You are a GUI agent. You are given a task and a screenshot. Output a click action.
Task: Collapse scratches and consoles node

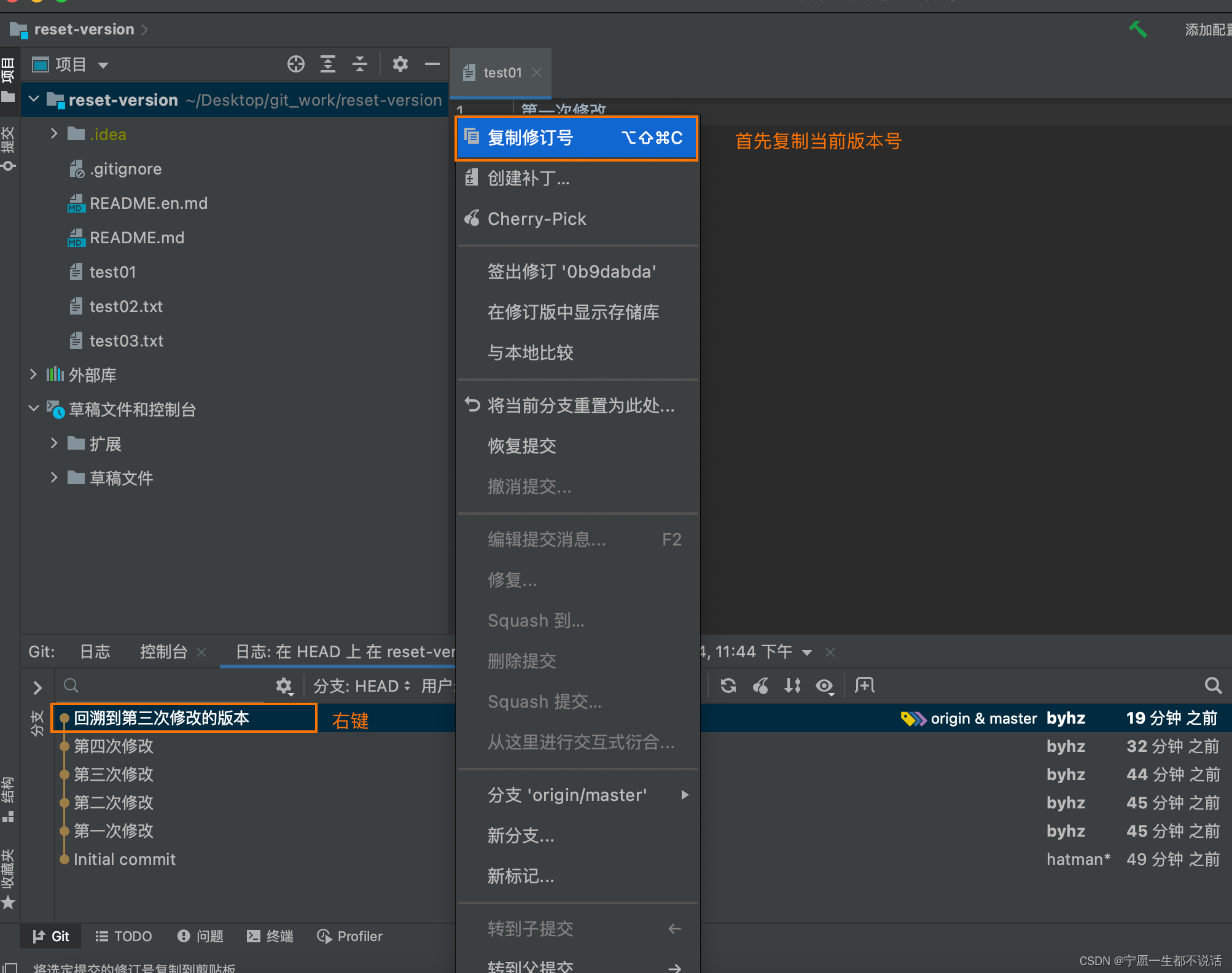[34, 408]
